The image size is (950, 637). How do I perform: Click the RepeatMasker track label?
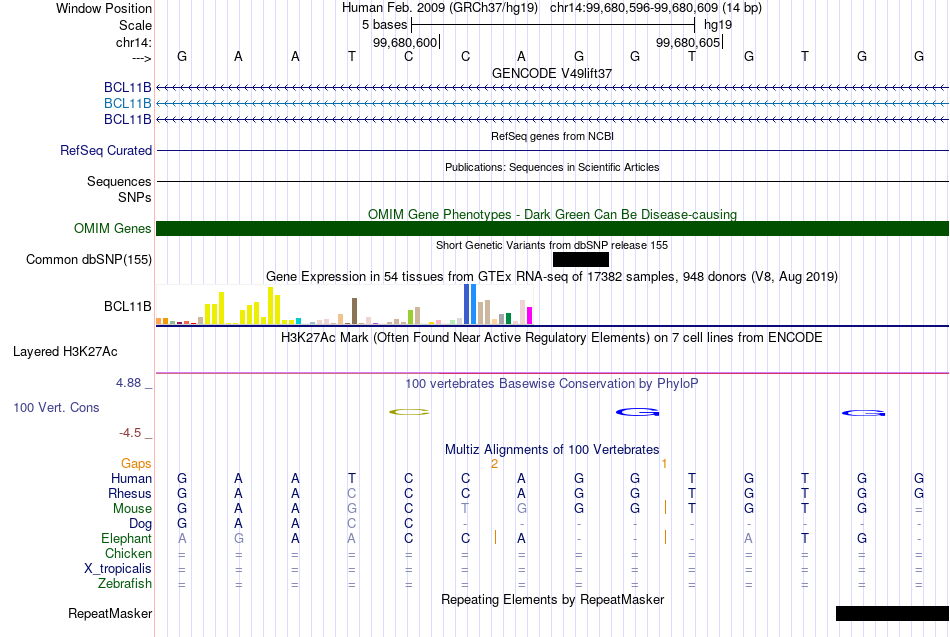[x=110, y=613]
